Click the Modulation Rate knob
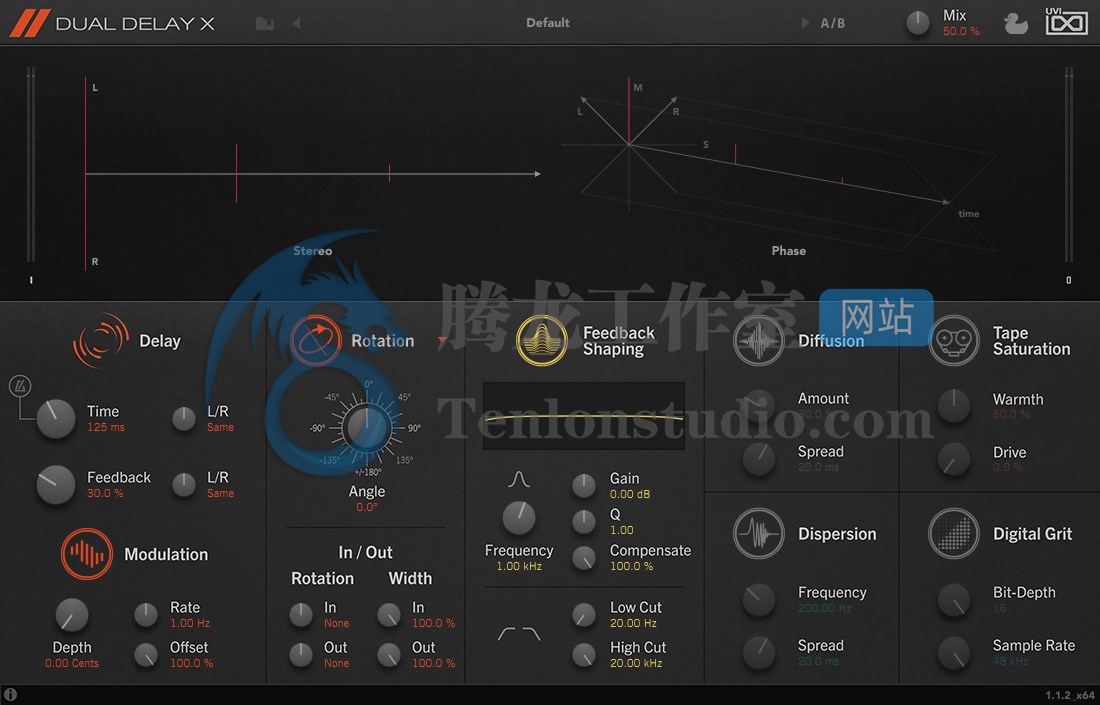This screenshot has width=1100, height=705. tap(146, 615)
